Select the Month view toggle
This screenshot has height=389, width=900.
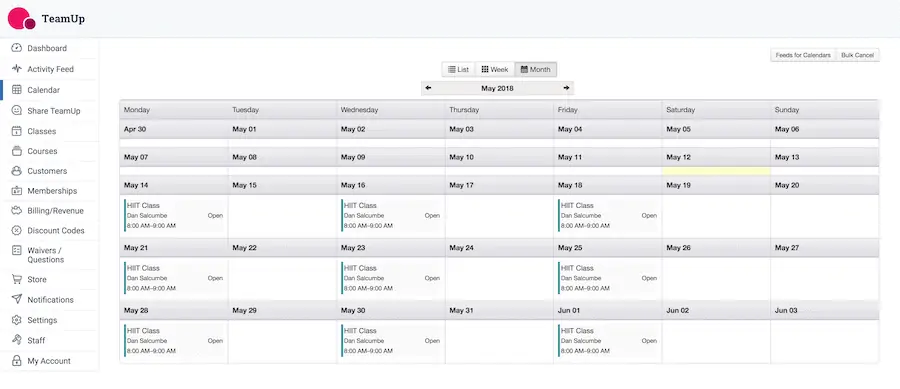point(536,69)
